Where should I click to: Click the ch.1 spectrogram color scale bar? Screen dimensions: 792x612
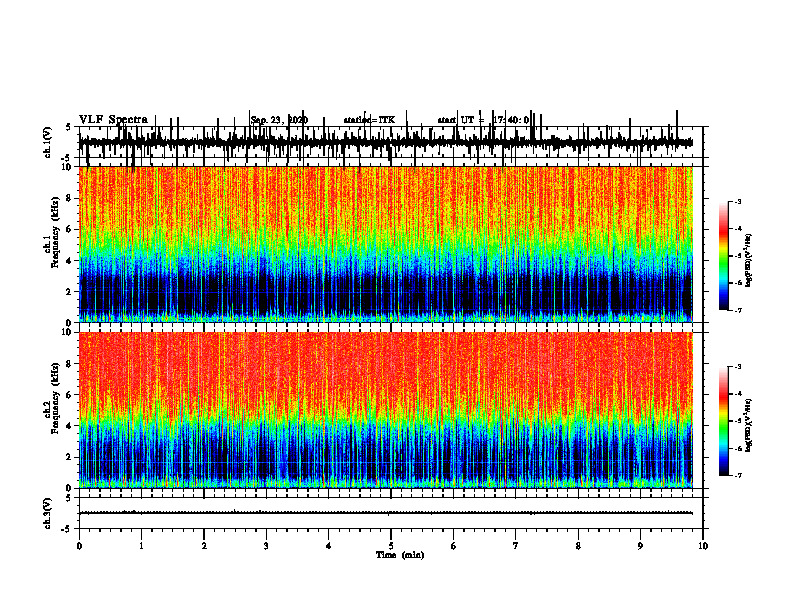click(723, 256)
